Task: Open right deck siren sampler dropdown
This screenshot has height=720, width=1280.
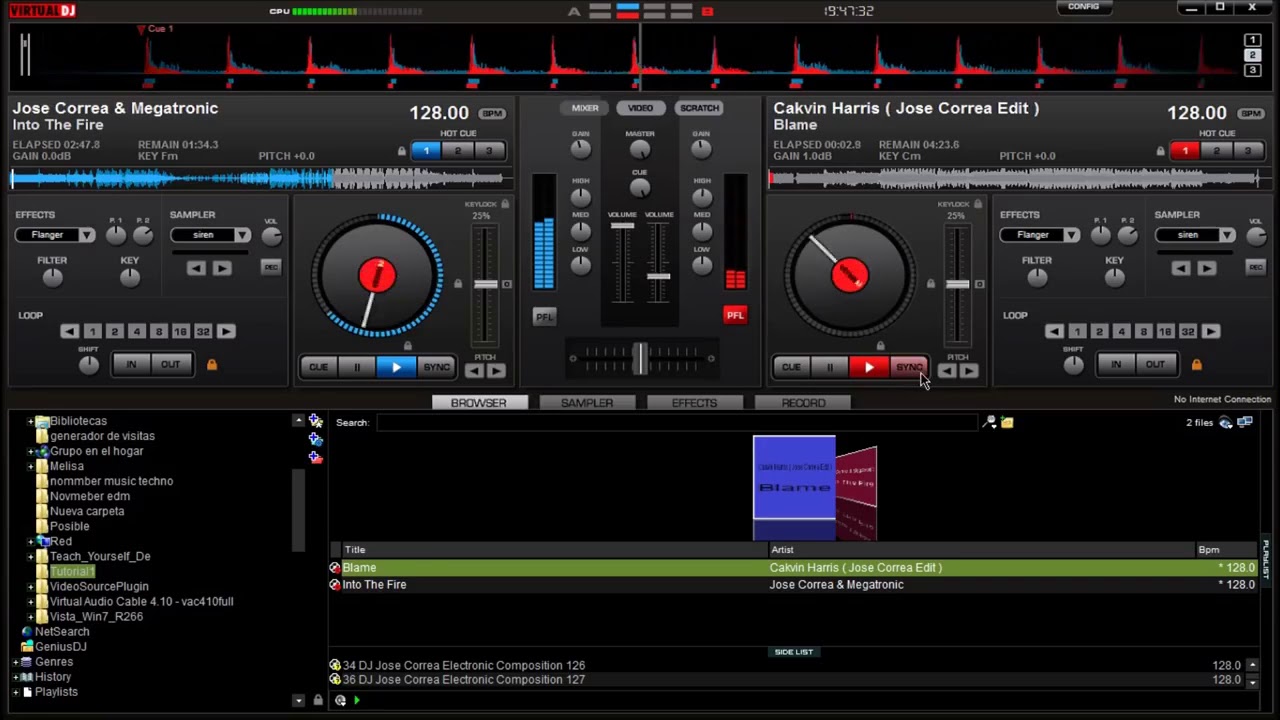Action: pyautogui.click(x=1227, y=235)
